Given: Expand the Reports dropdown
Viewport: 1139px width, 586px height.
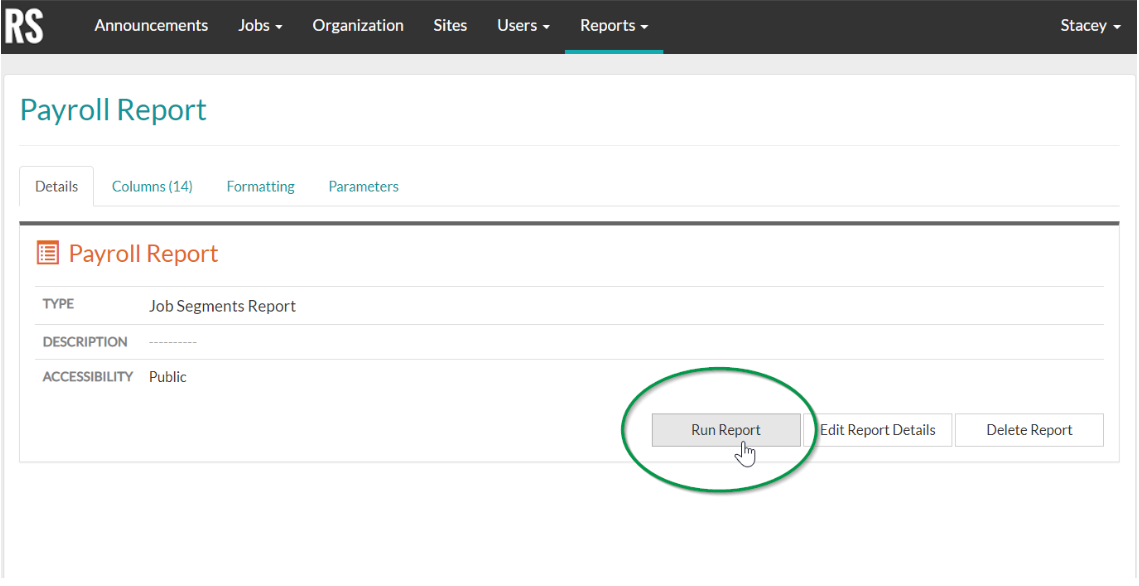Looking at the screenshot, I should 613,26.
